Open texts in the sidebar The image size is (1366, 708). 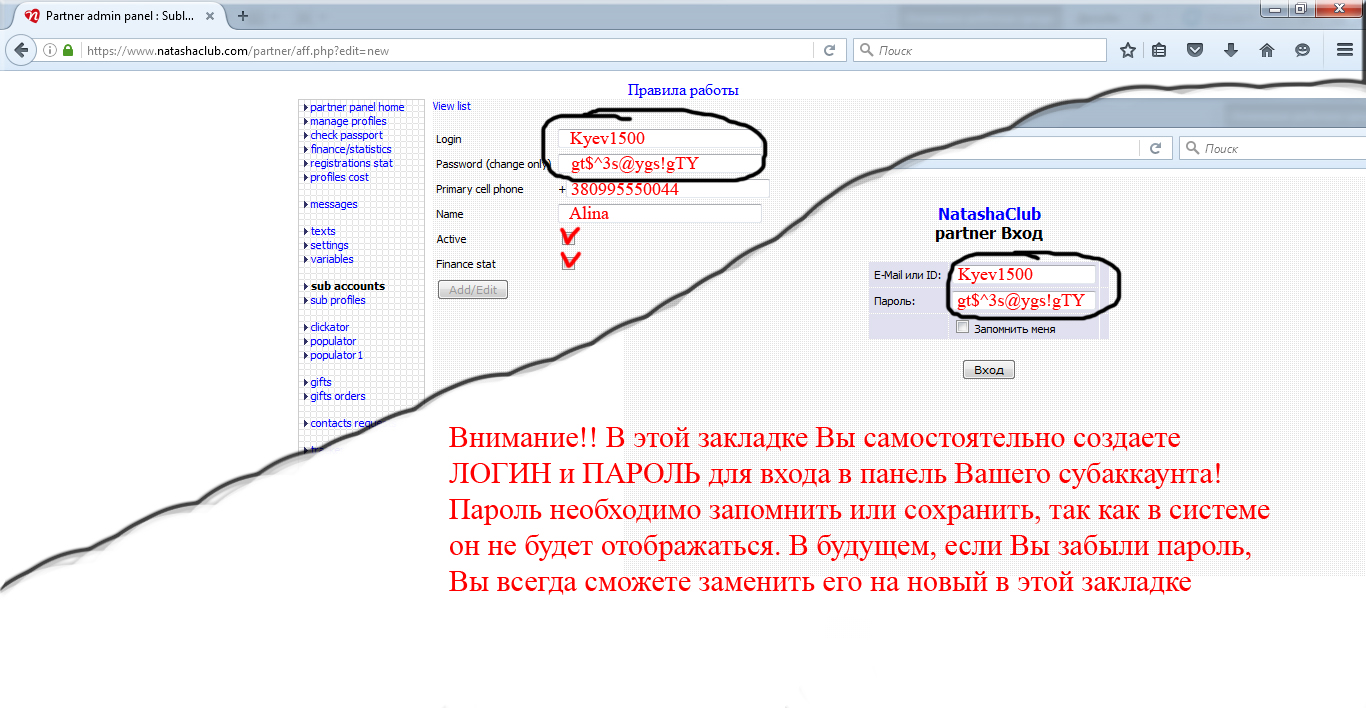coord(323,231)
